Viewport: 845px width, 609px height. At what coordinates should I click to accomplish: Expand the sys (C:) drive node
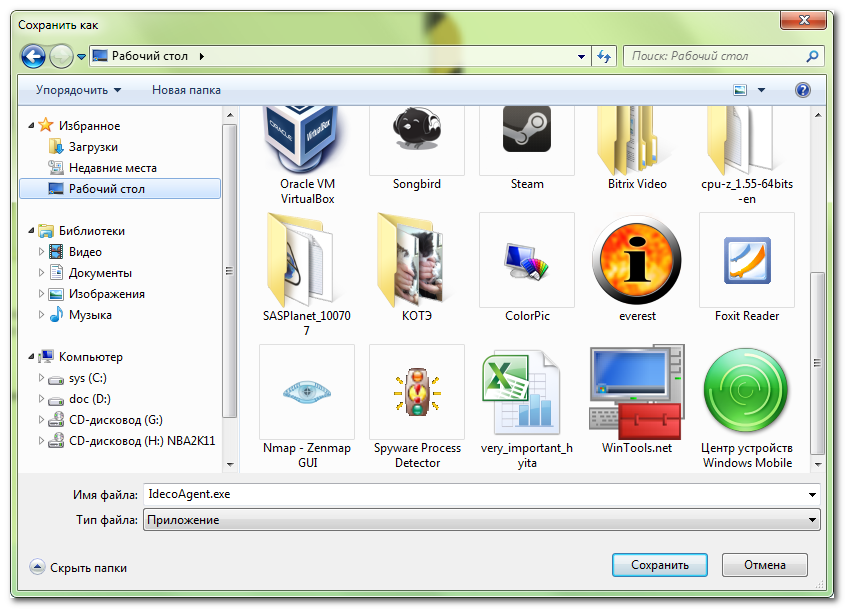tap(41, 378)
